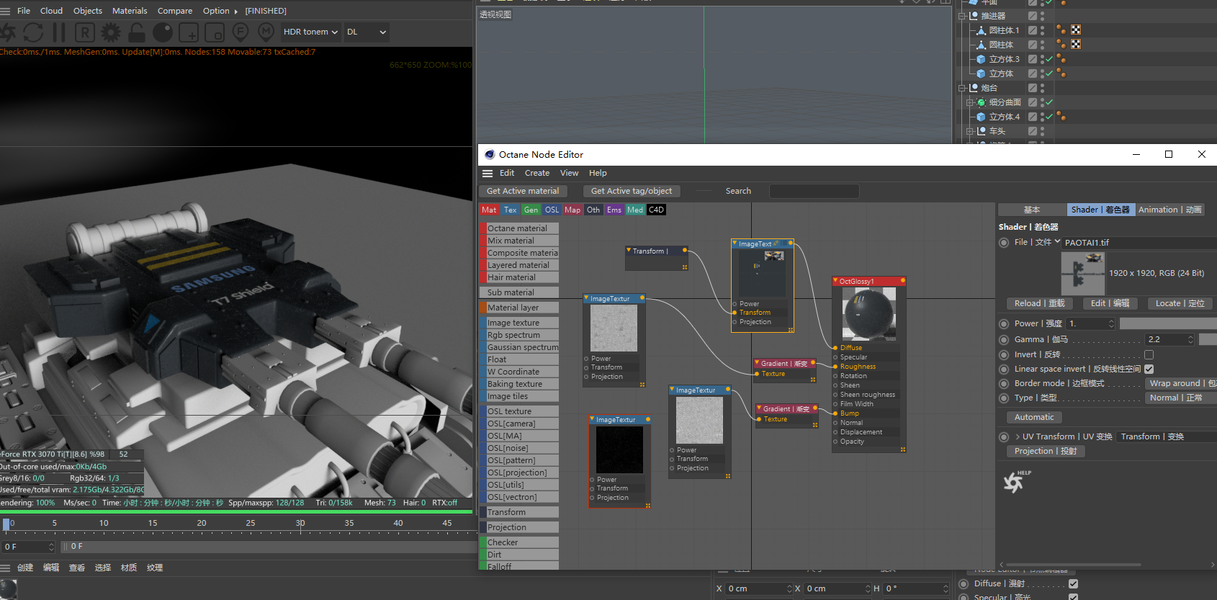Image resolution: width=1217 pixels, height=600 pixels.
Task: Click phong tag dots on 立方体.4
Action: coord(1059,117)
